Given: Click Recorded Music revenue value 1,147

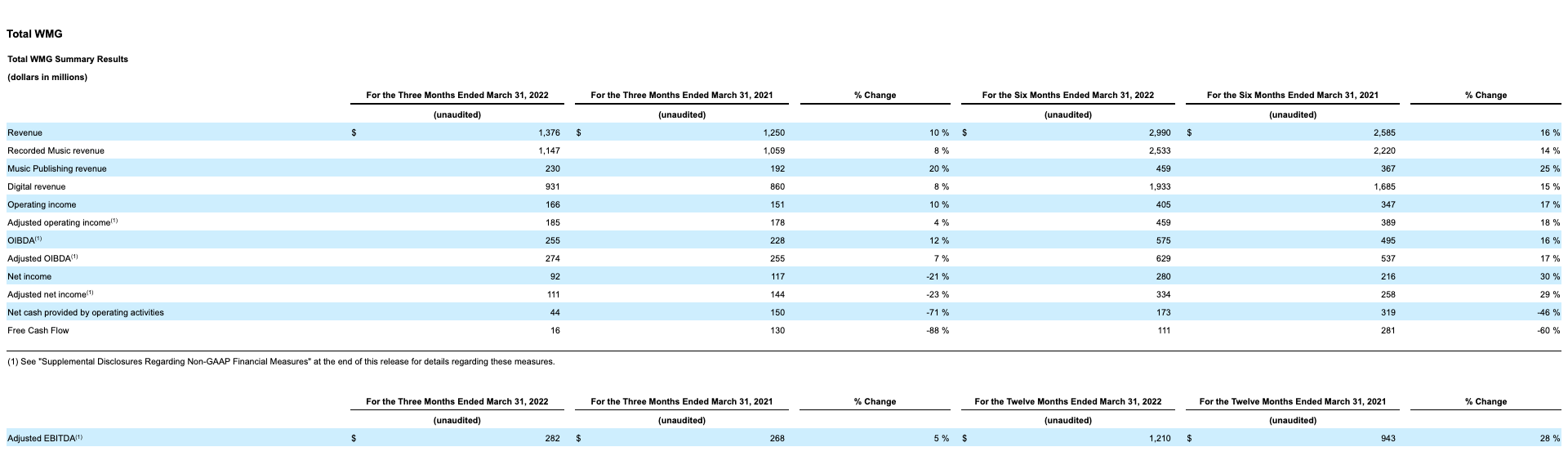Looking at the screenshot, I should tap(549, 150).
